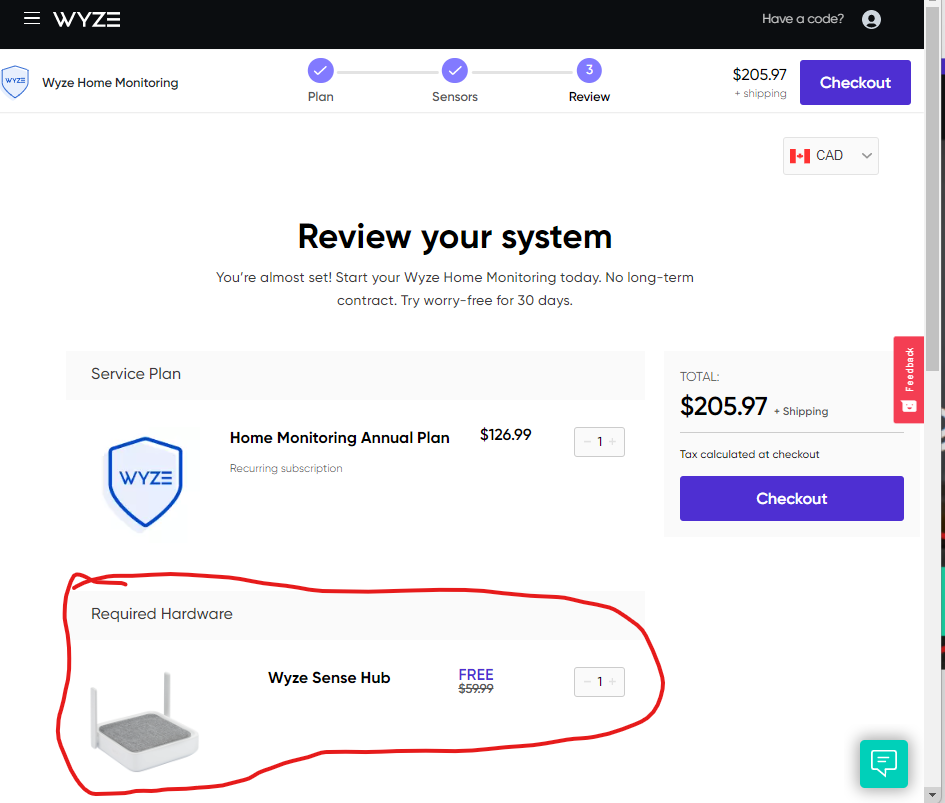The height and width of the screenshot is (803, 945).
Task: Open the user account profile icon
Action: pos(871,19)
